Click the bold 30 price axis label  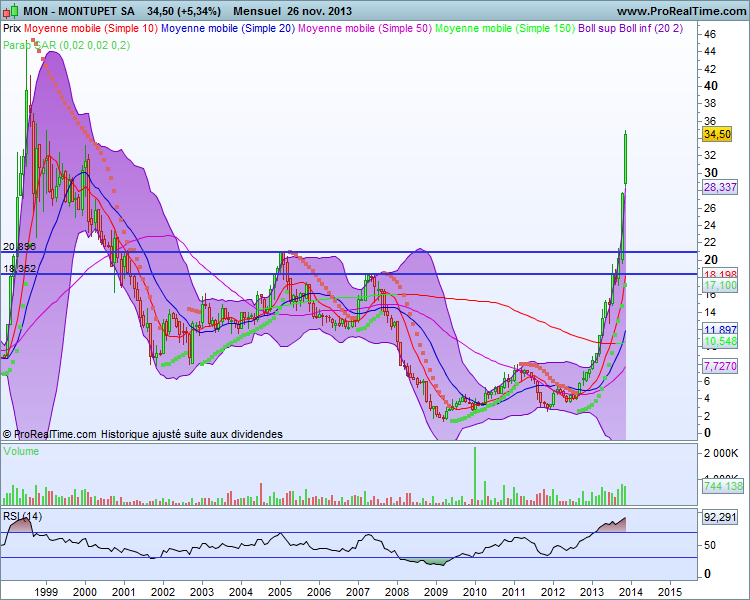click(x=711, y=173)
